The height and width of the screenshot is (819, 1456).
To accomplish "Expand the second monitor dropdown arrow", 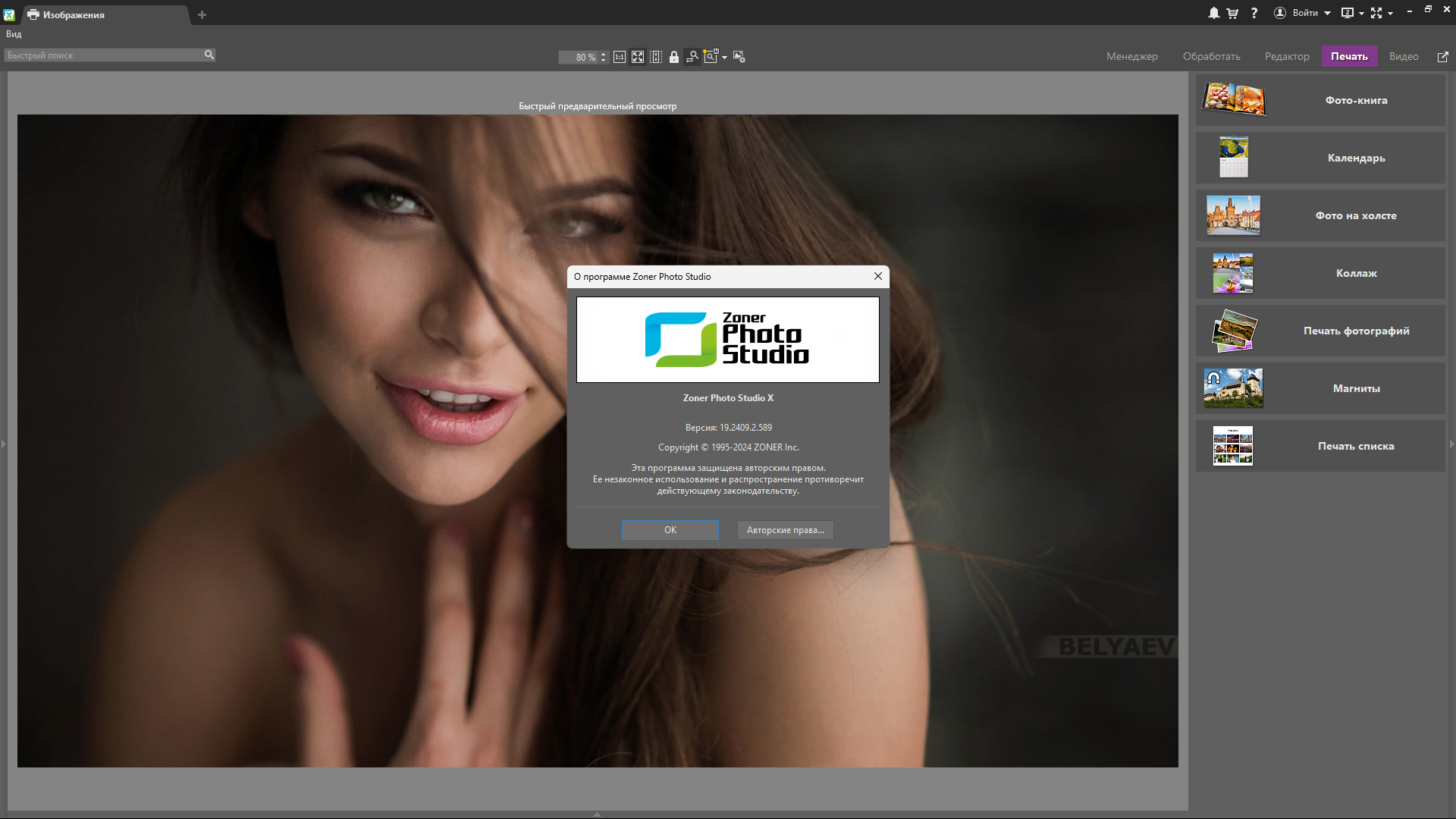I will (1361, 14).
